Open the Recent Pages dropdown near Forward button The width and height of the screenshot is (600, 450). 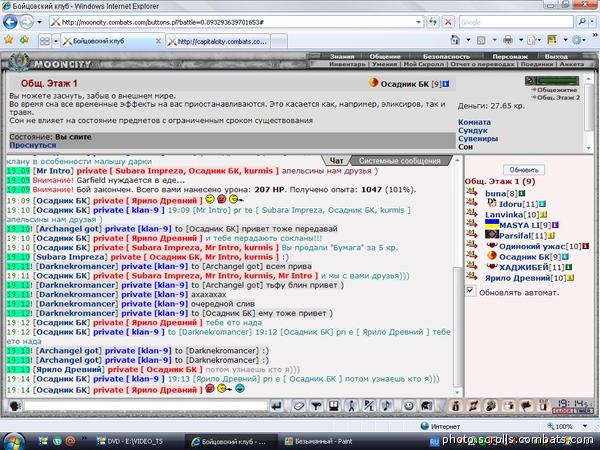pyautogui.click(x=39, y=22)
